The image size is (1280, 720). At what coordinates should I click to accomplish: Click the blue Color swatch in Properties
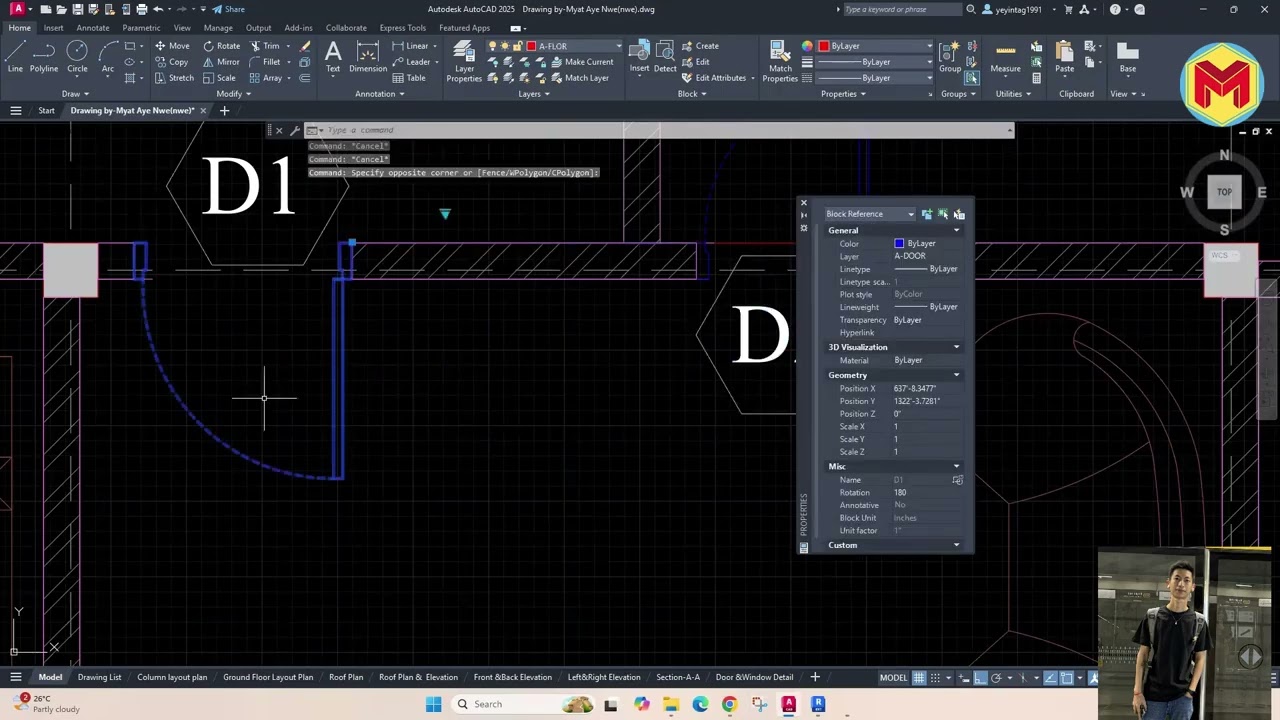[x=899, y=243]
